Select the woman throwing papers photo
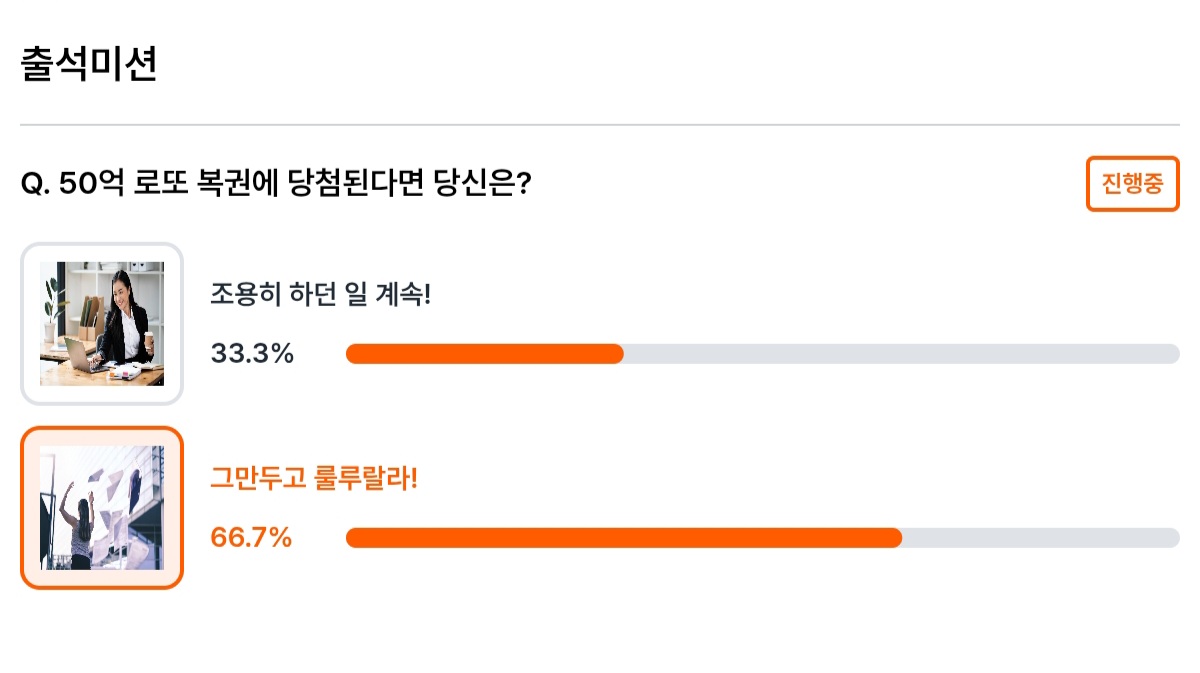Image resolution: width=1200 pixels, height=673 pixels. click(x=102, y=508)
